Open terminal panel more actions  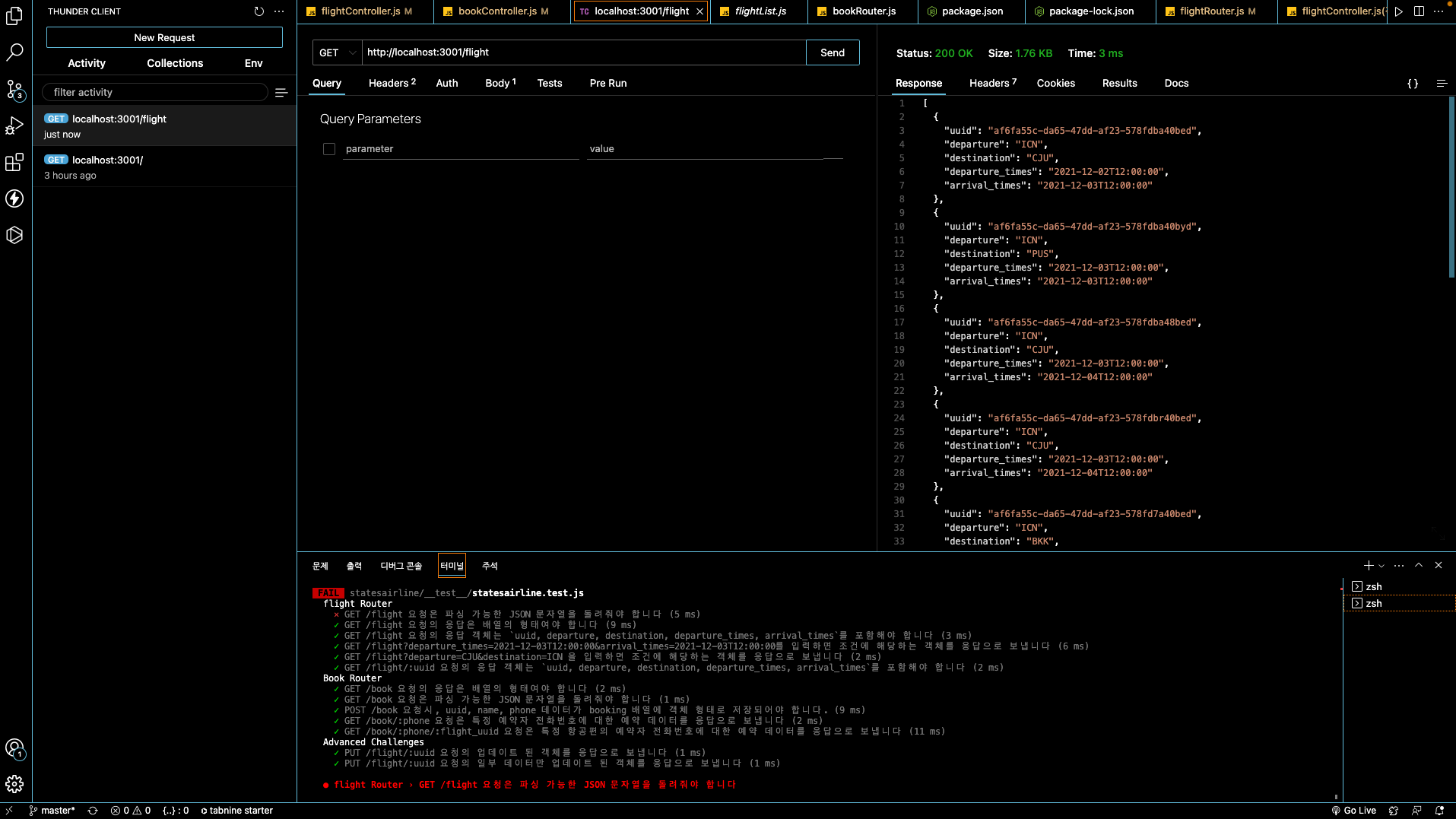pos(1399,565)
